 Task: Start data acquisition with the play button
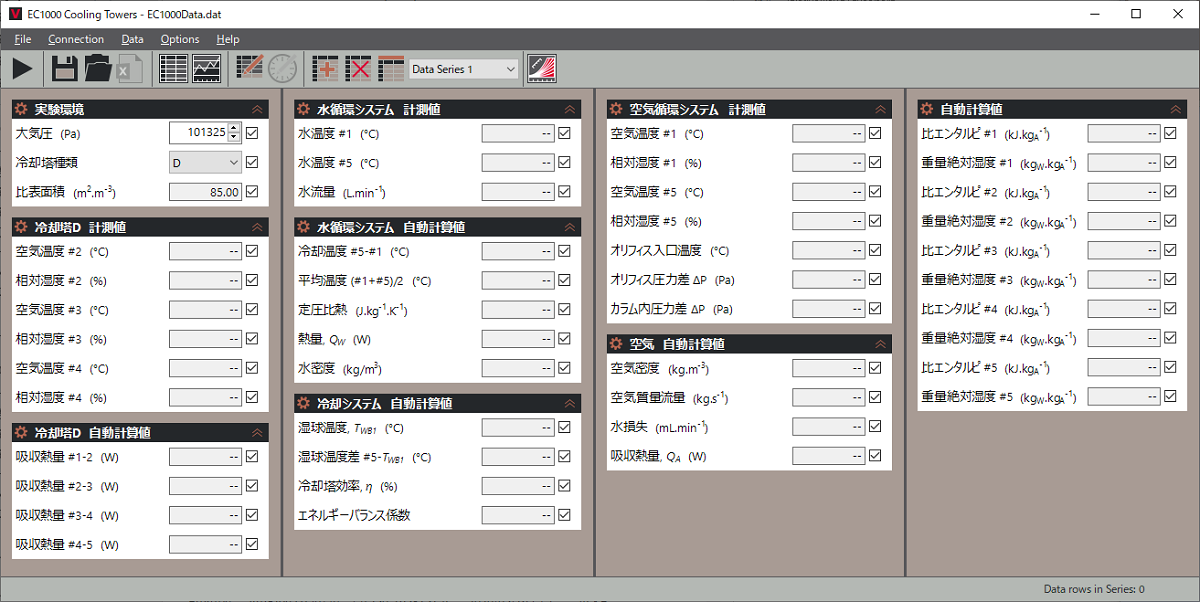22,69
